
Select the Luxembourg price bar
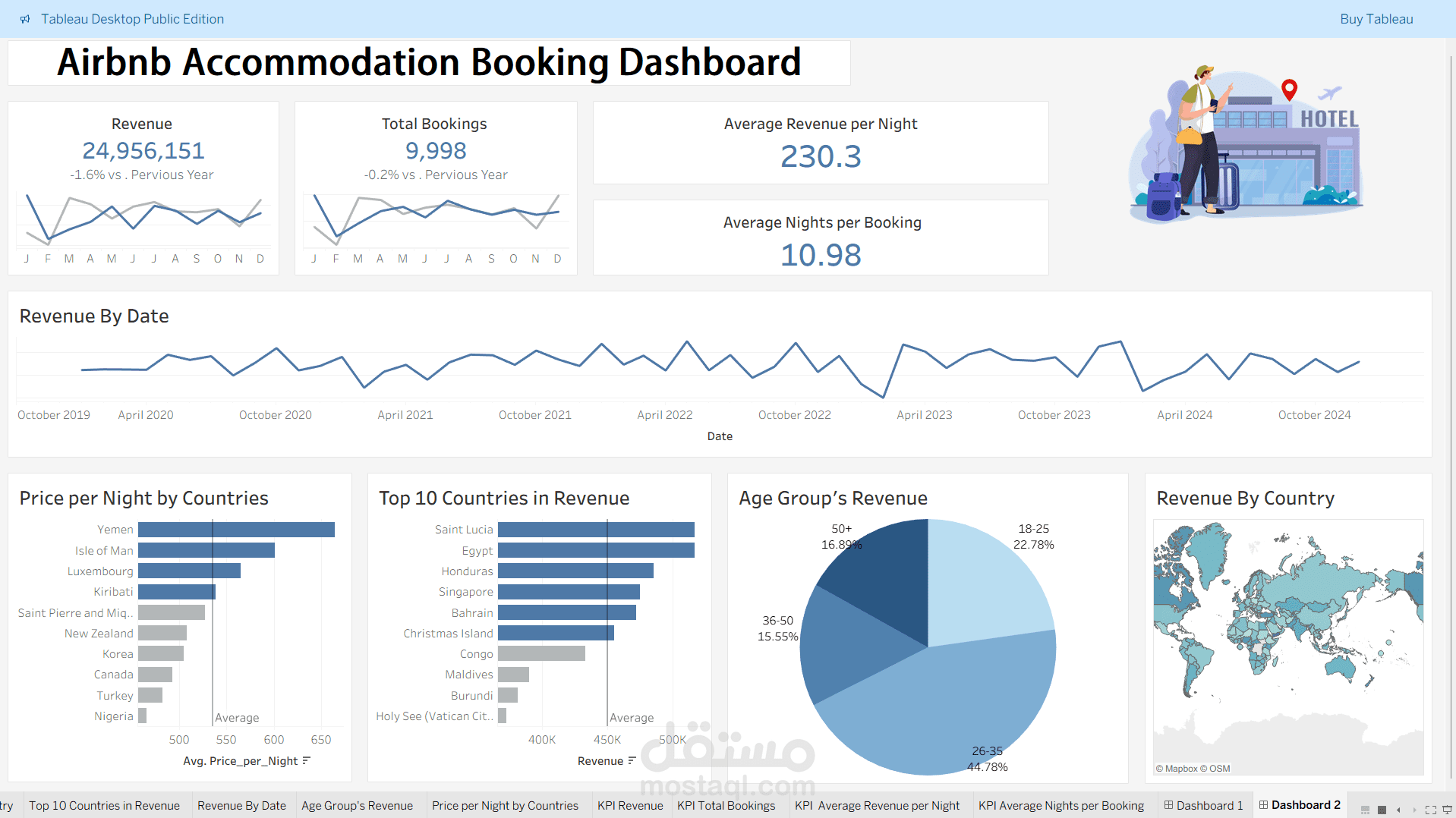click(189, 571)
